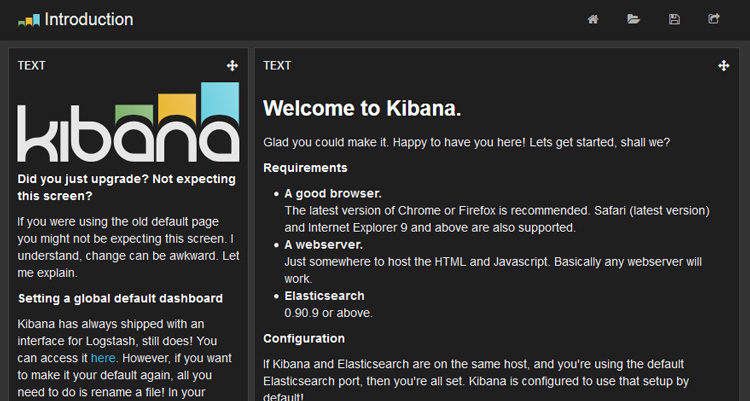
Task: Click the large Kibana logo image
Action: (x=129, y=124)
